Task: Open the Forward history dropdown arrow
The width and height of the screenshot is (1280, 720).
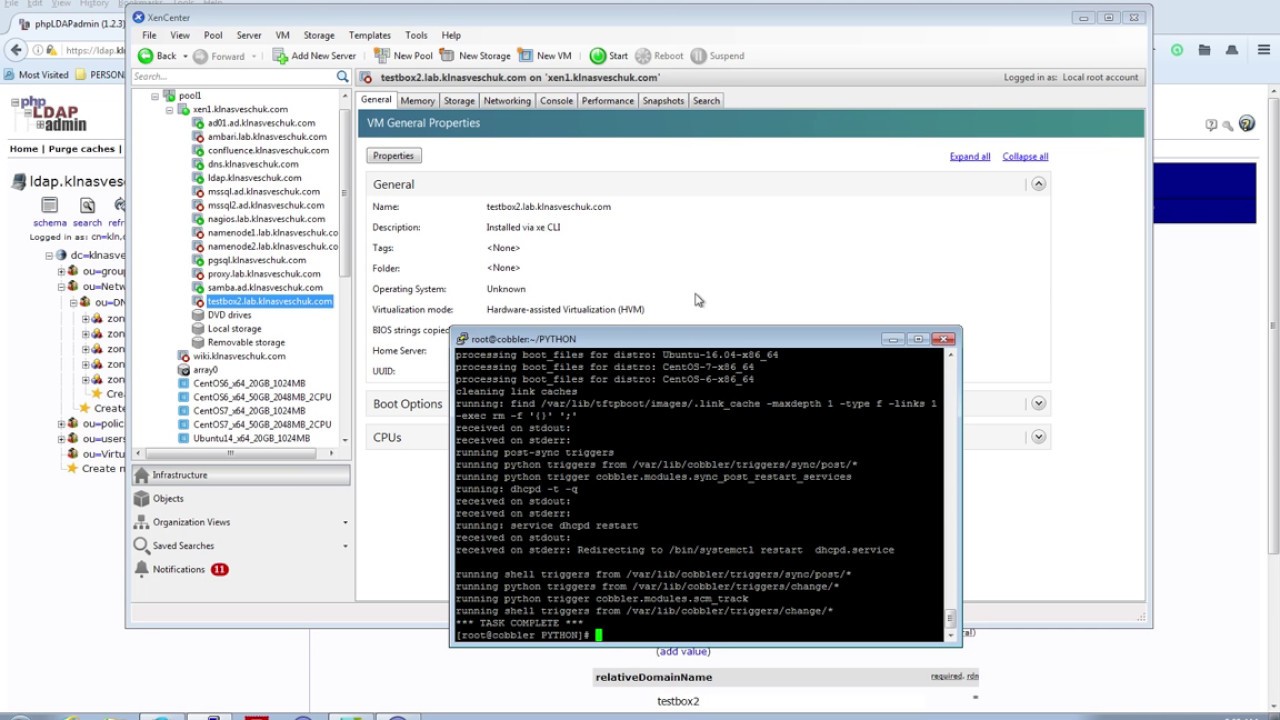Action: point(254,56)
